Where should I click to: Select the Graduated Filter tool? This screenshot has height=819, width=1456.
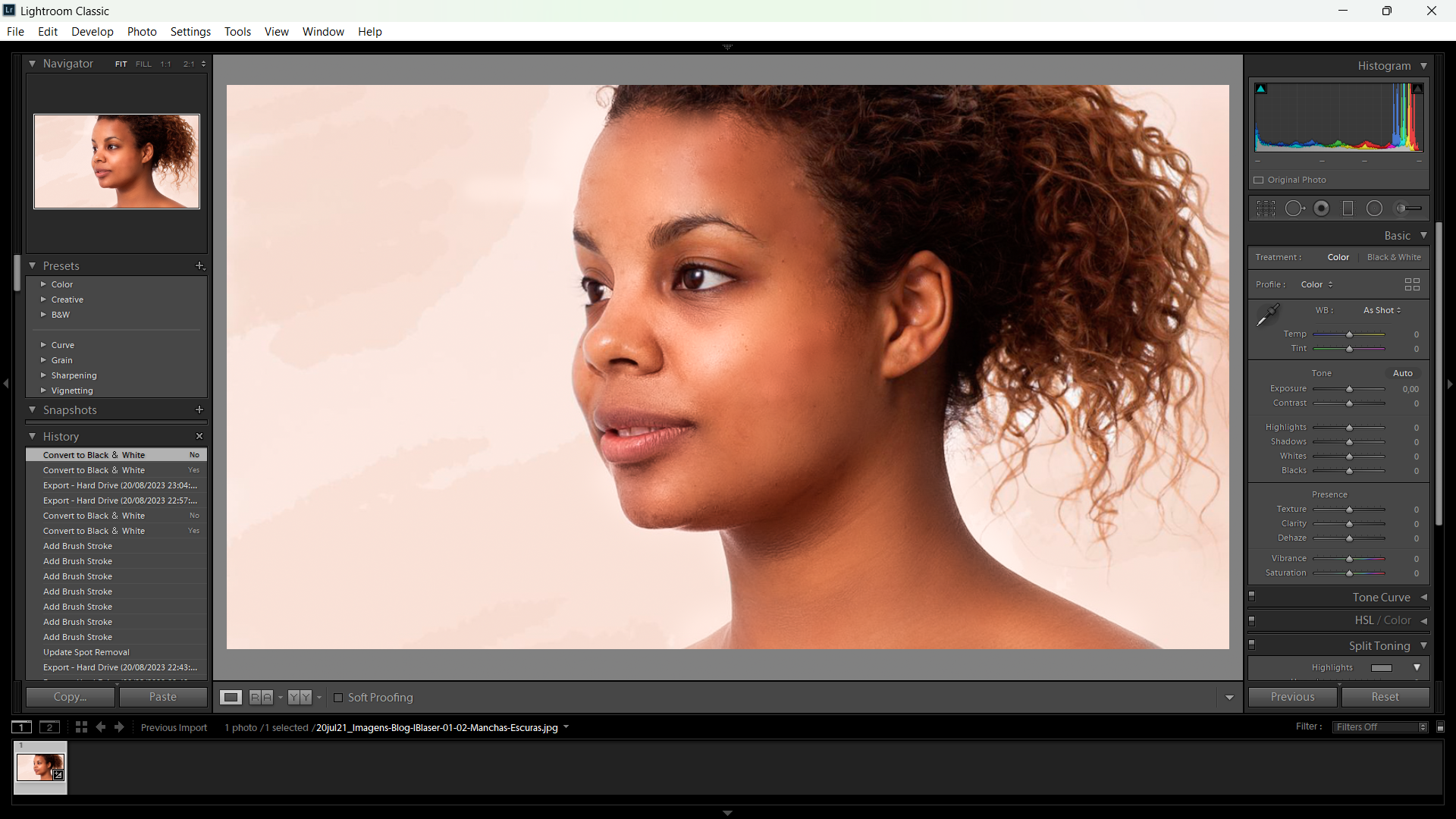coord(1348,209)
